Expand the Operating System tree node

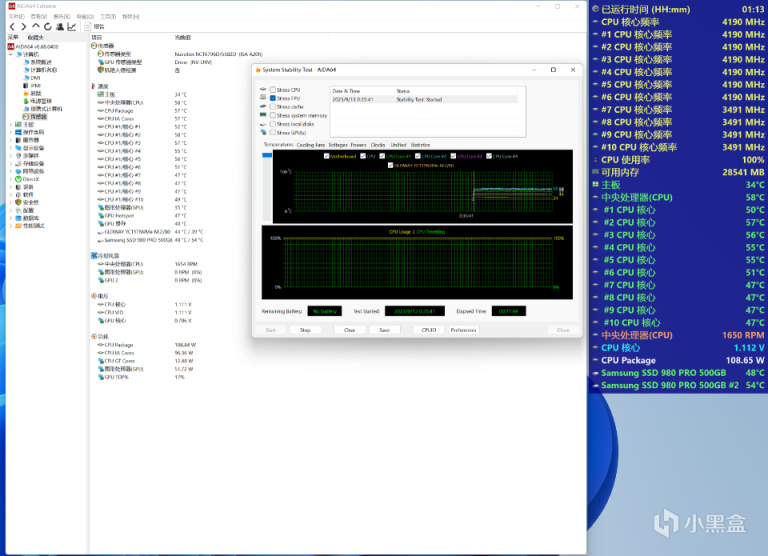pos(11,132)
